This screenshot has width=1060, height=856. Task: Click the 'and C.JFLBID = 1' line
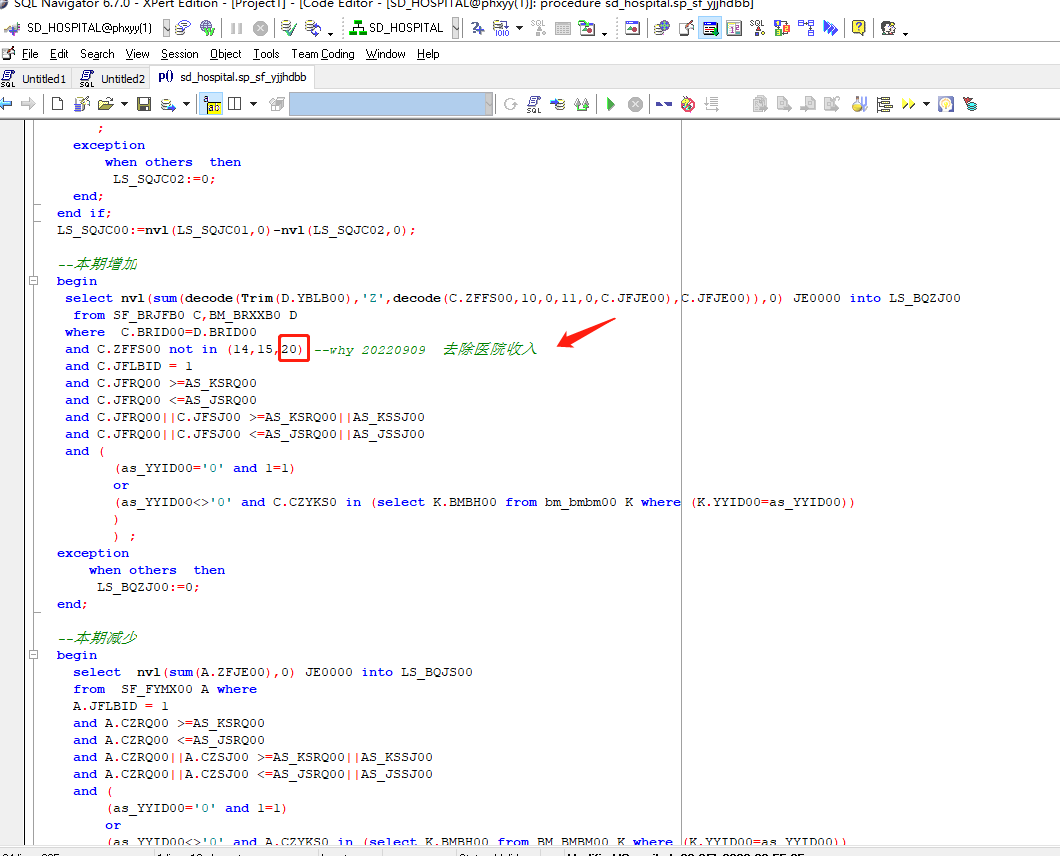(x=128, y=366)
